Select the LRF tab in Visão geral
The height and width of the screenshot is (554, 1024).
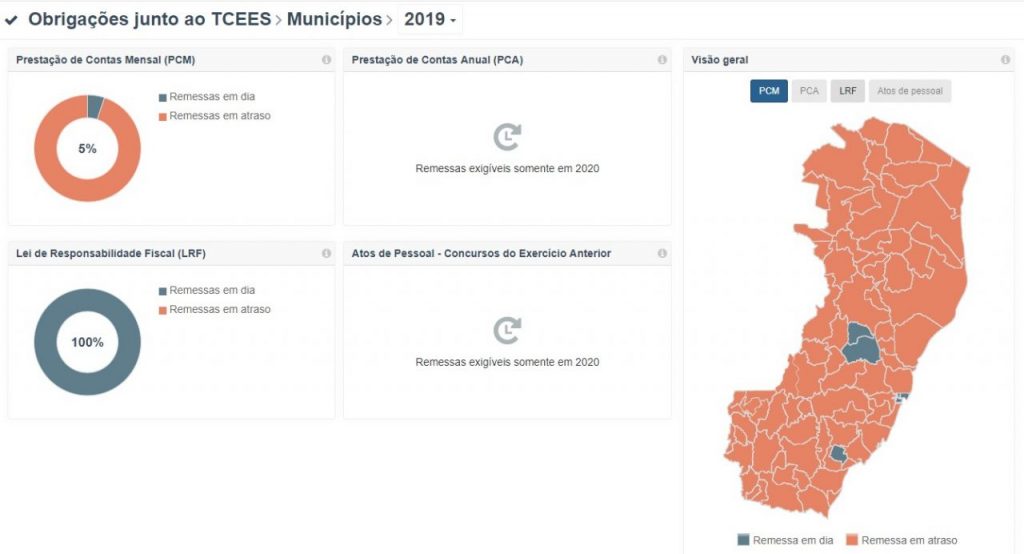pyautogui.click(x=848, y=91)
